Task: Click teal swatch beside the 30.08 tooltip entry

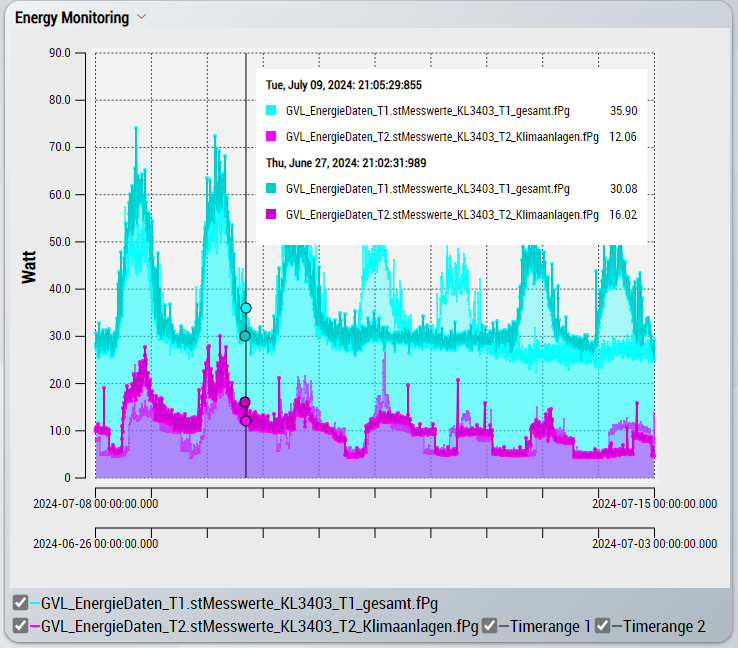Action: pos(272,188)
